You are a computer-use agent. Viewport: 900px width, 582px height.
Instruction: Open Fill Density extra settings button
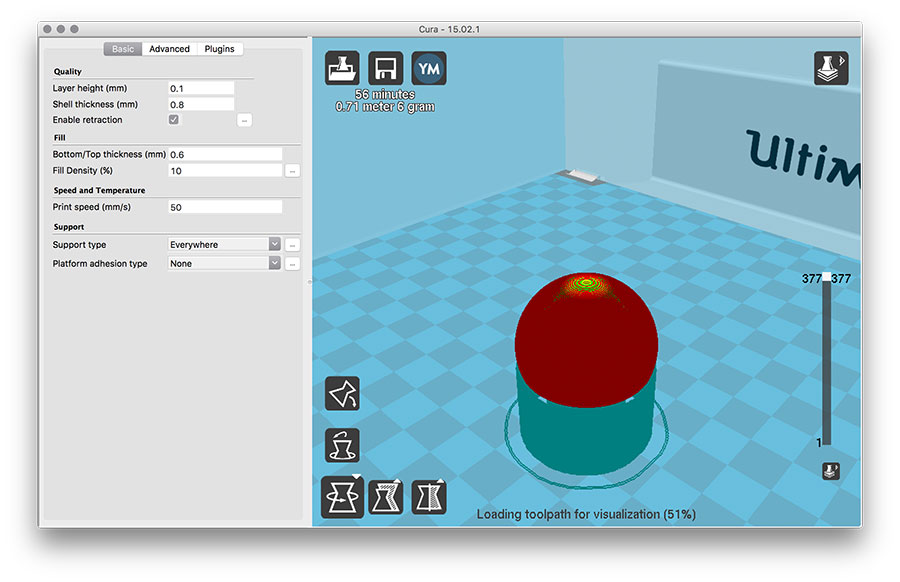pyautogui.click(x=292, y=171)
